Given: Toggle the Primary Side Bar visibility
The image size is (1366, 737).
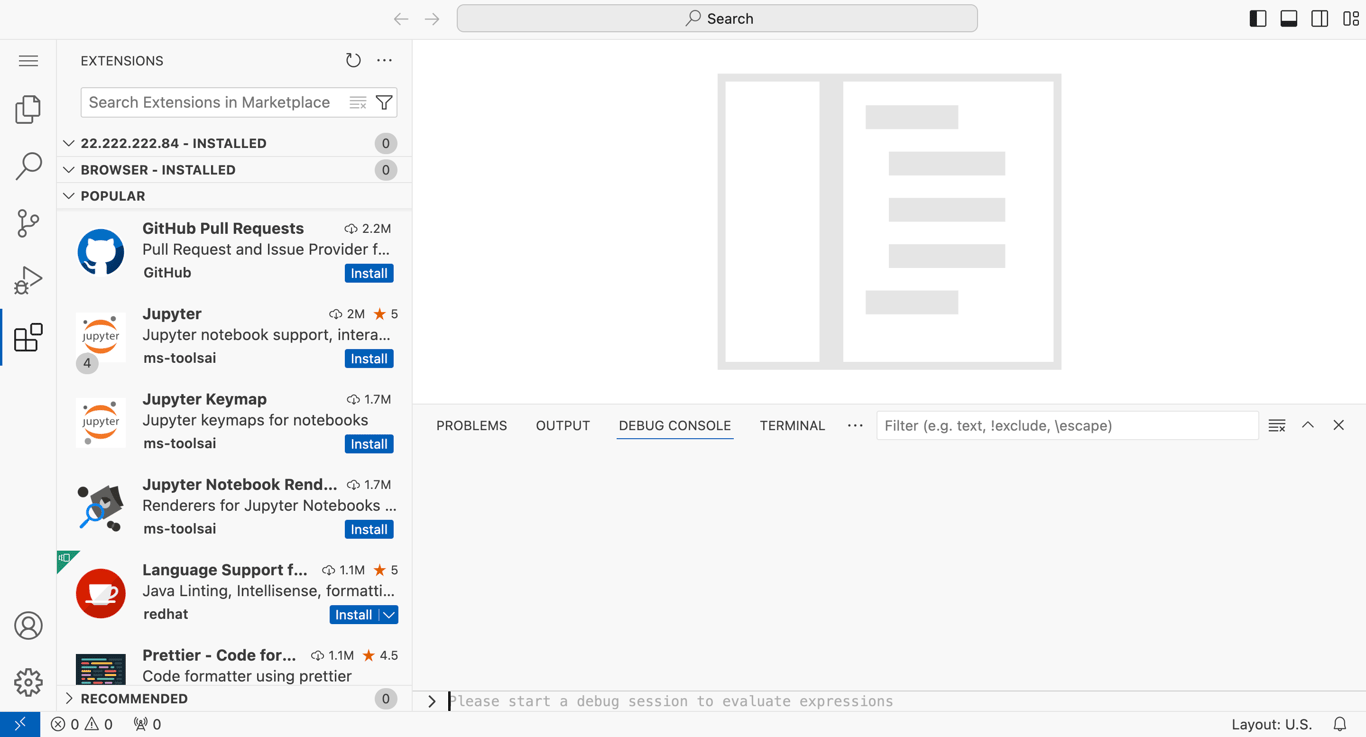Looking at the screenshot, I should (1257, 17).
